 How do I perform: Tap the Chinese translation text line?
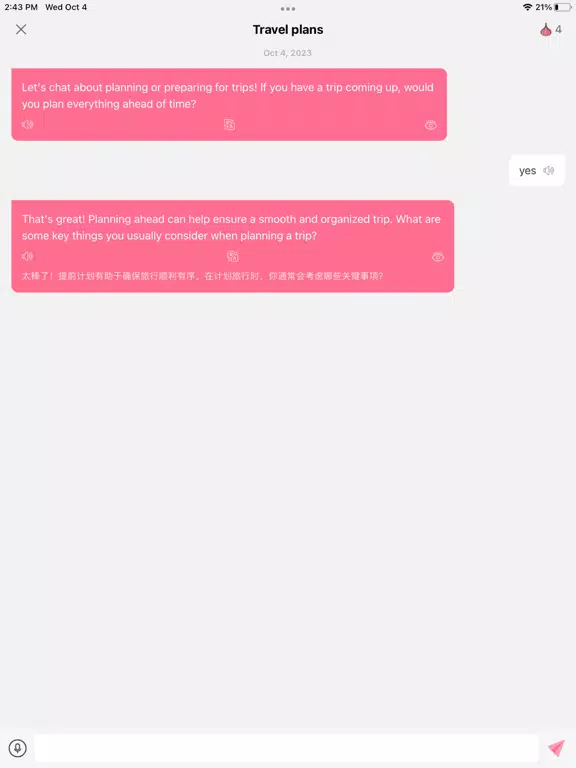[202, 276]
